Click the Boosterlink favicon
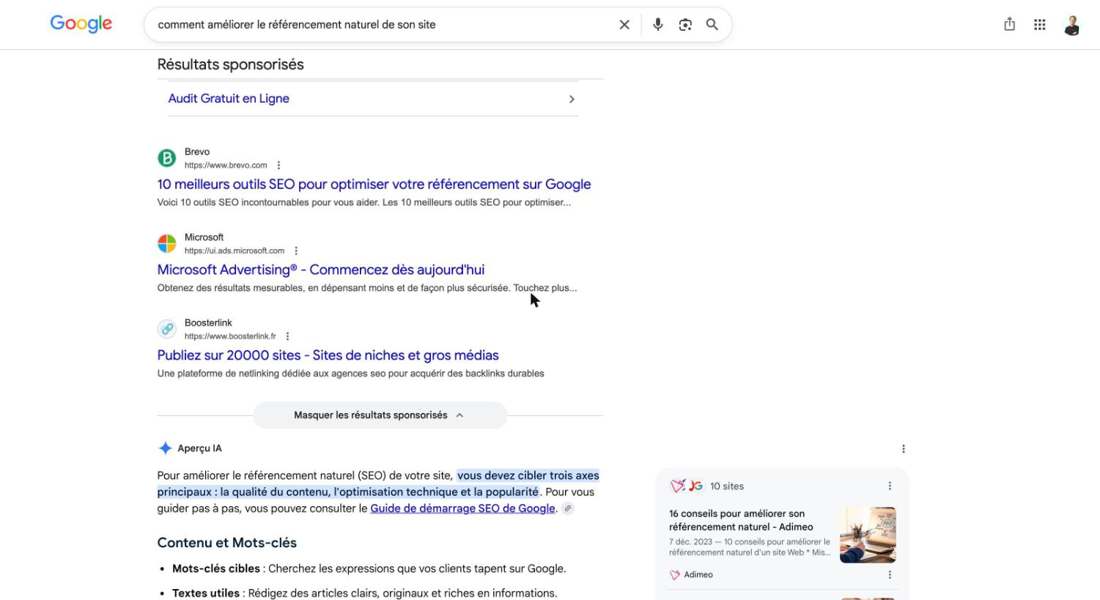 coord(166,328)
